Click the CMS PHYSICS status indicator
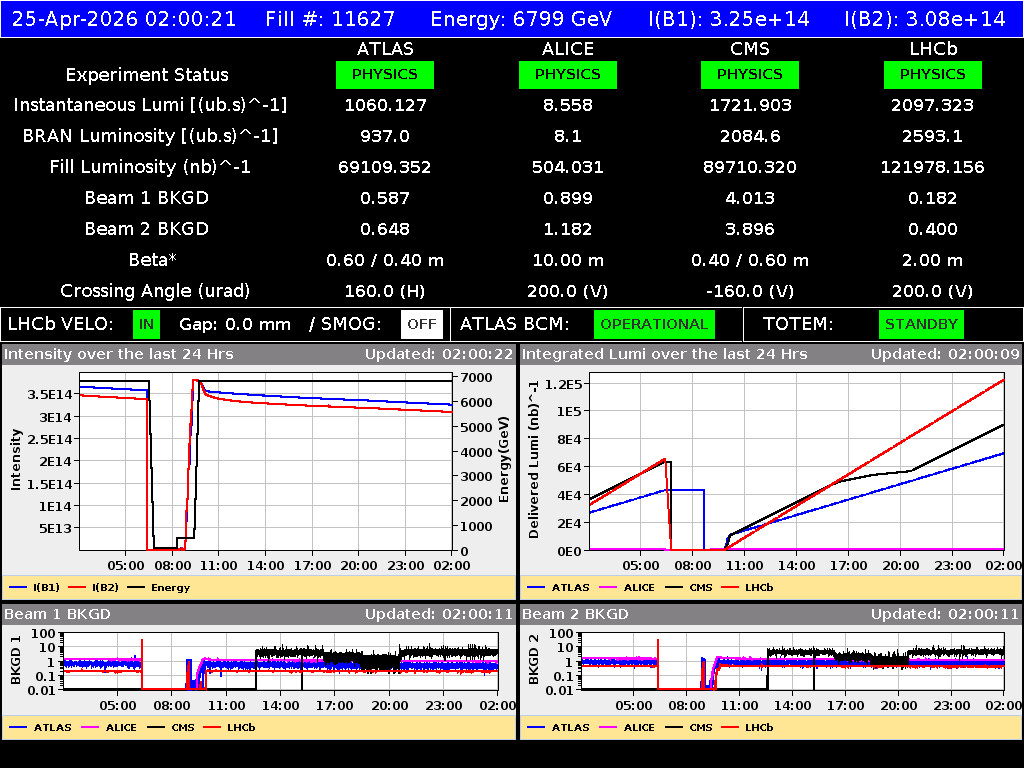 (x=750, y=74)
